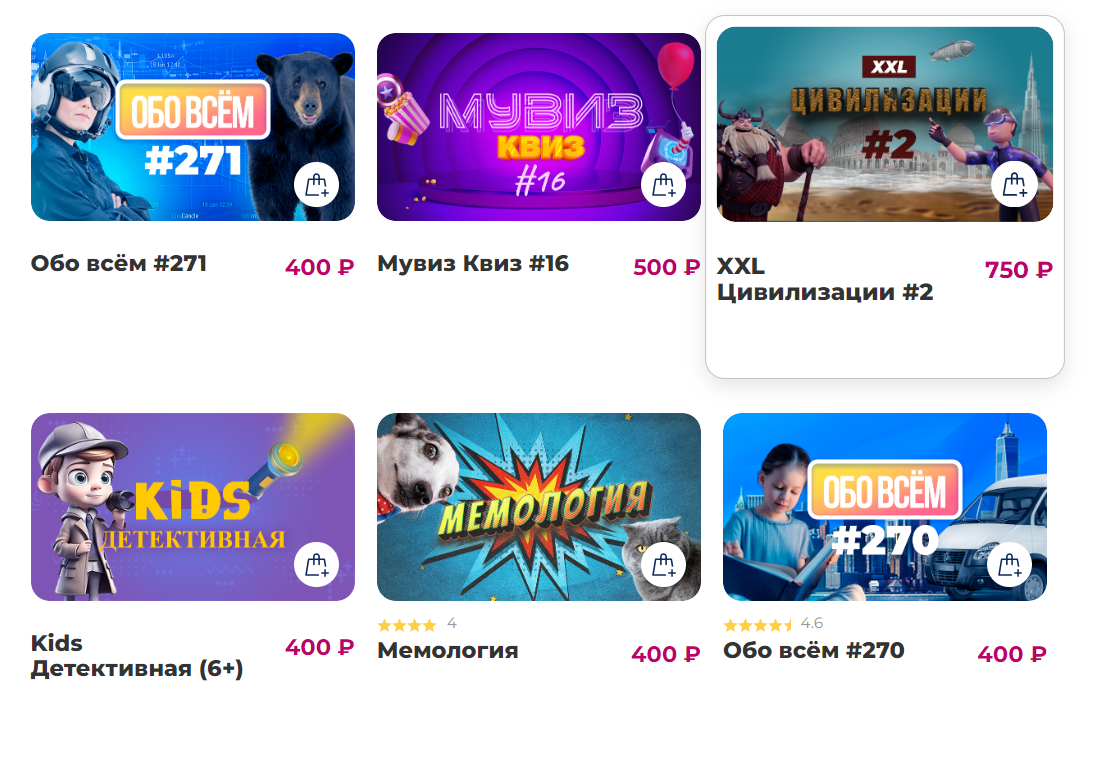Open the Обо всём #271 title link
Image resolution: width=1095 pixels, height=769 pixels.
point(119,263)
